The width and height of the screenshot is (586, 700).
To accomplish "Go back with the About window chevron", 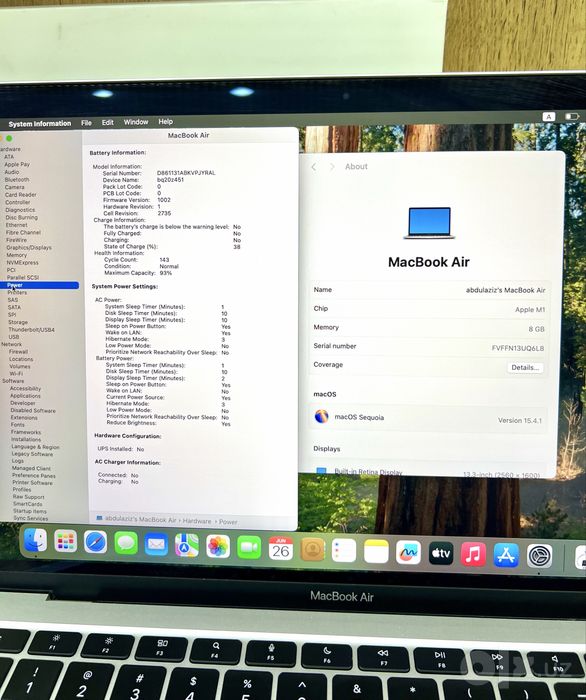I will (x=314, y=167).
